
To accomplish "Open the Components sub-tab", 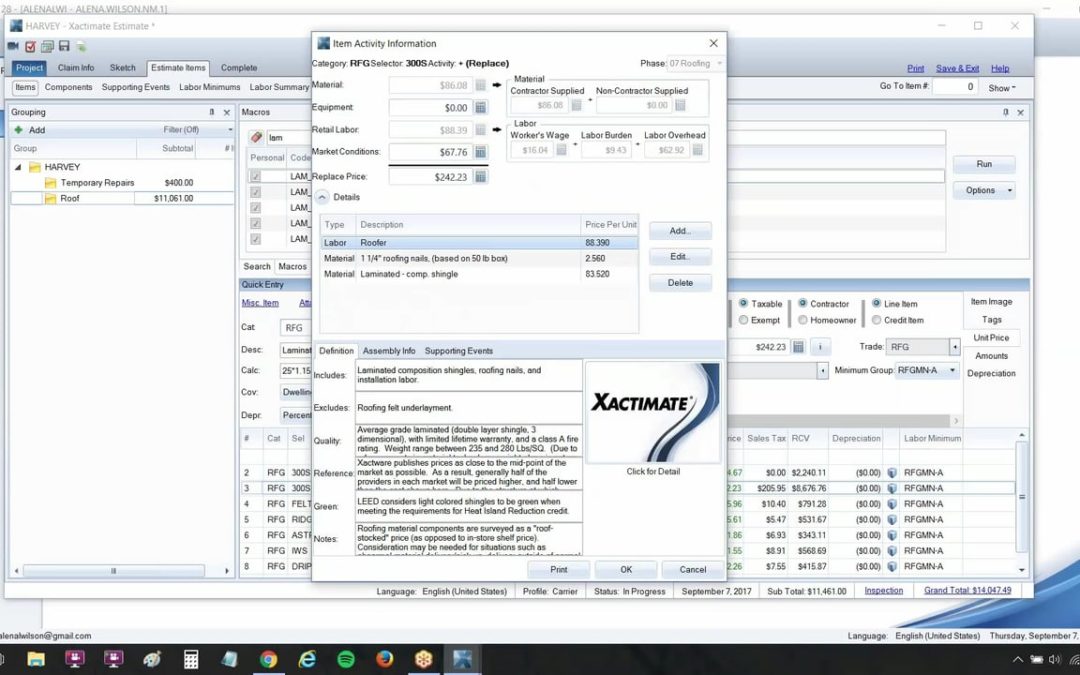I will pos(68,87).
